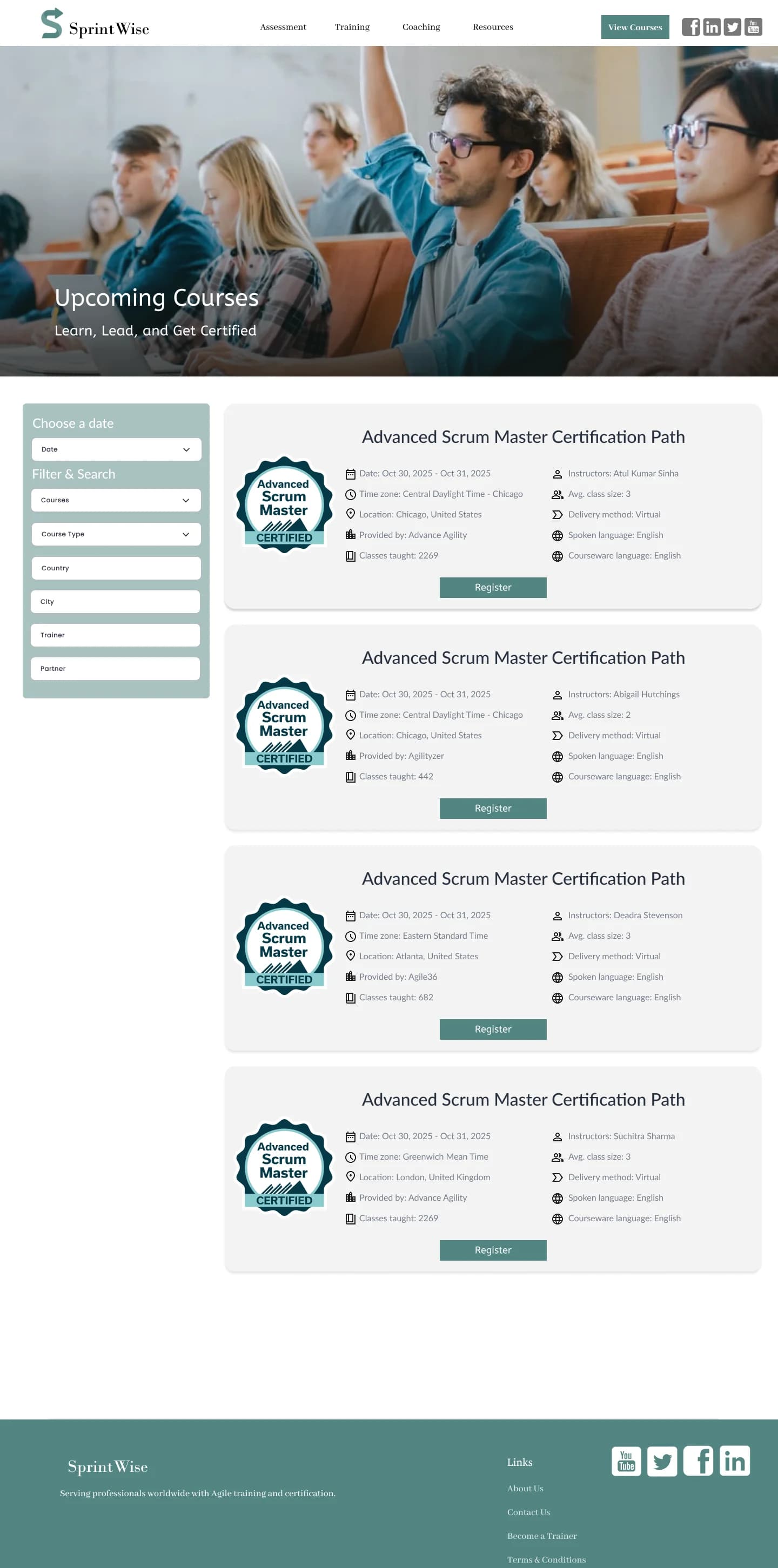Image resolution: width=778 pixels, height=1568 pixels.
Task: Click the Advanced Scrum Master badge in Atul Kumar Sinha card
Action: click(284, 504)
